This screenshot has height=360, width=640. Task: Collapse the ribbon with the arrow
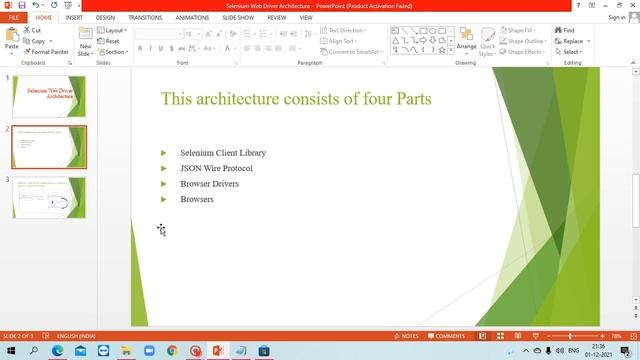633,62
